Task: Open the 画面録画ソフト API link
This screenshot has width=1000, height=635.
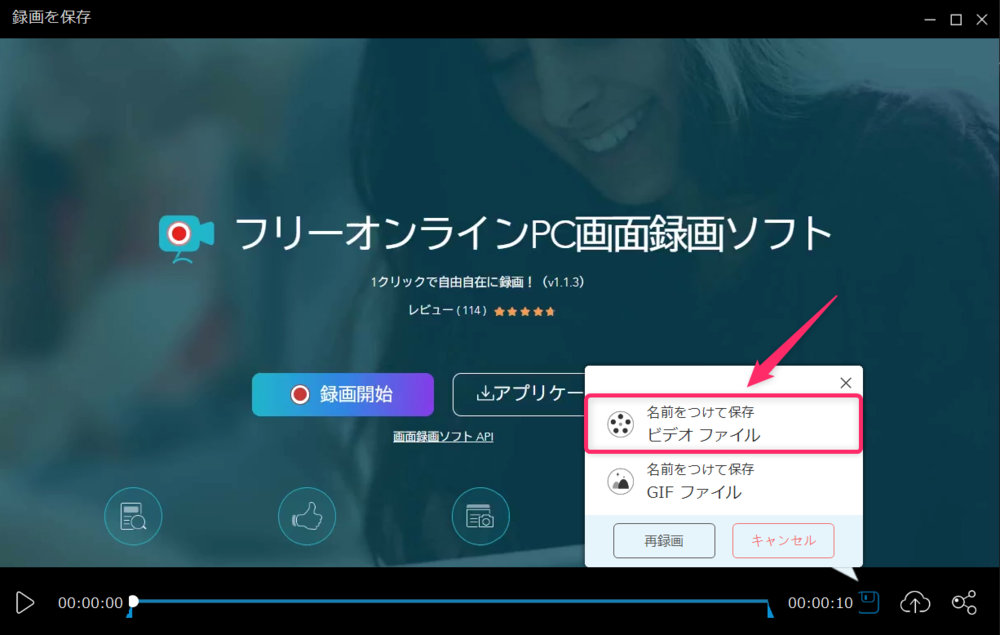Action: pyautogui.click(x=443, y=437)
